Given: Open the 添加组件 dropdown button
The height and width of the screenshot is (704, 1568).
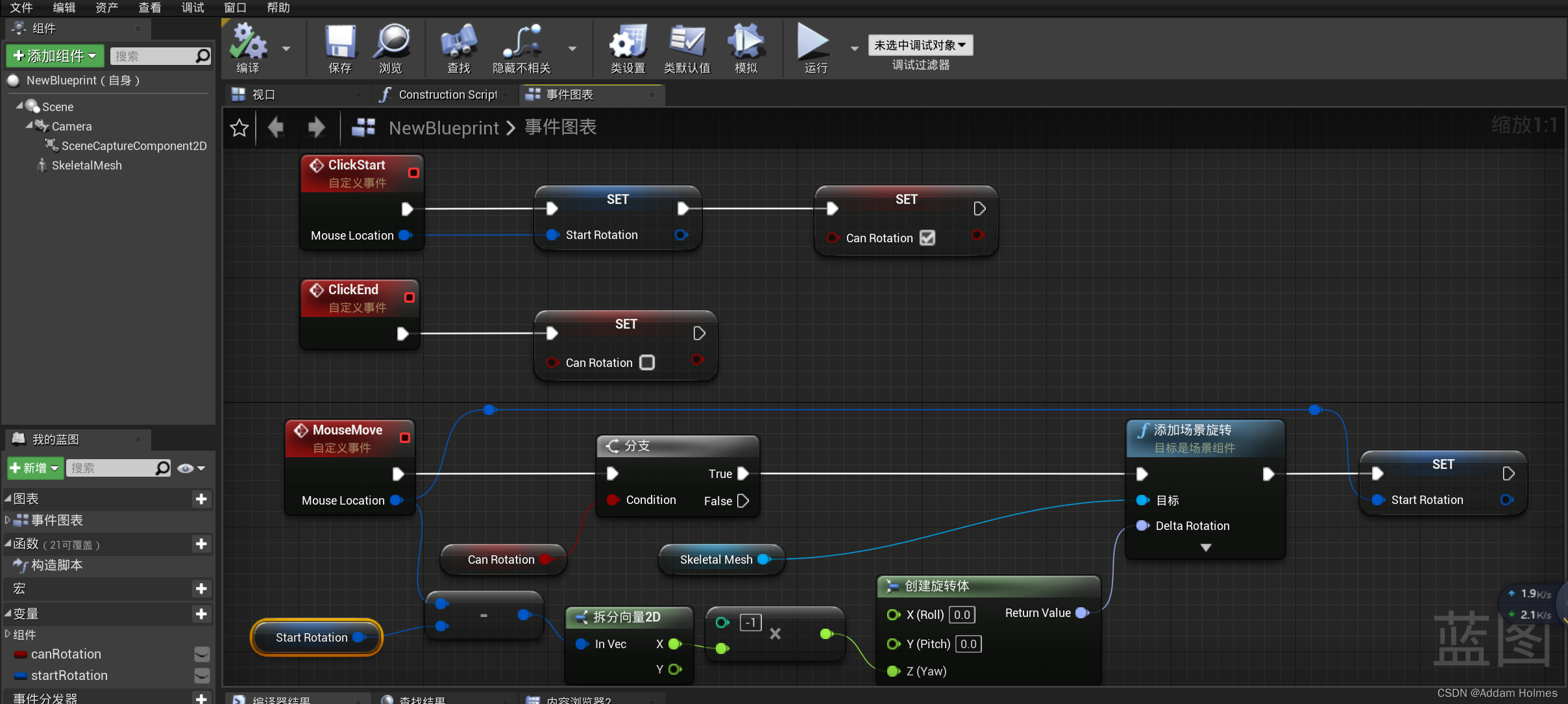Looking at the screenshot, I should pyautogui.click(x=55, y=57).
